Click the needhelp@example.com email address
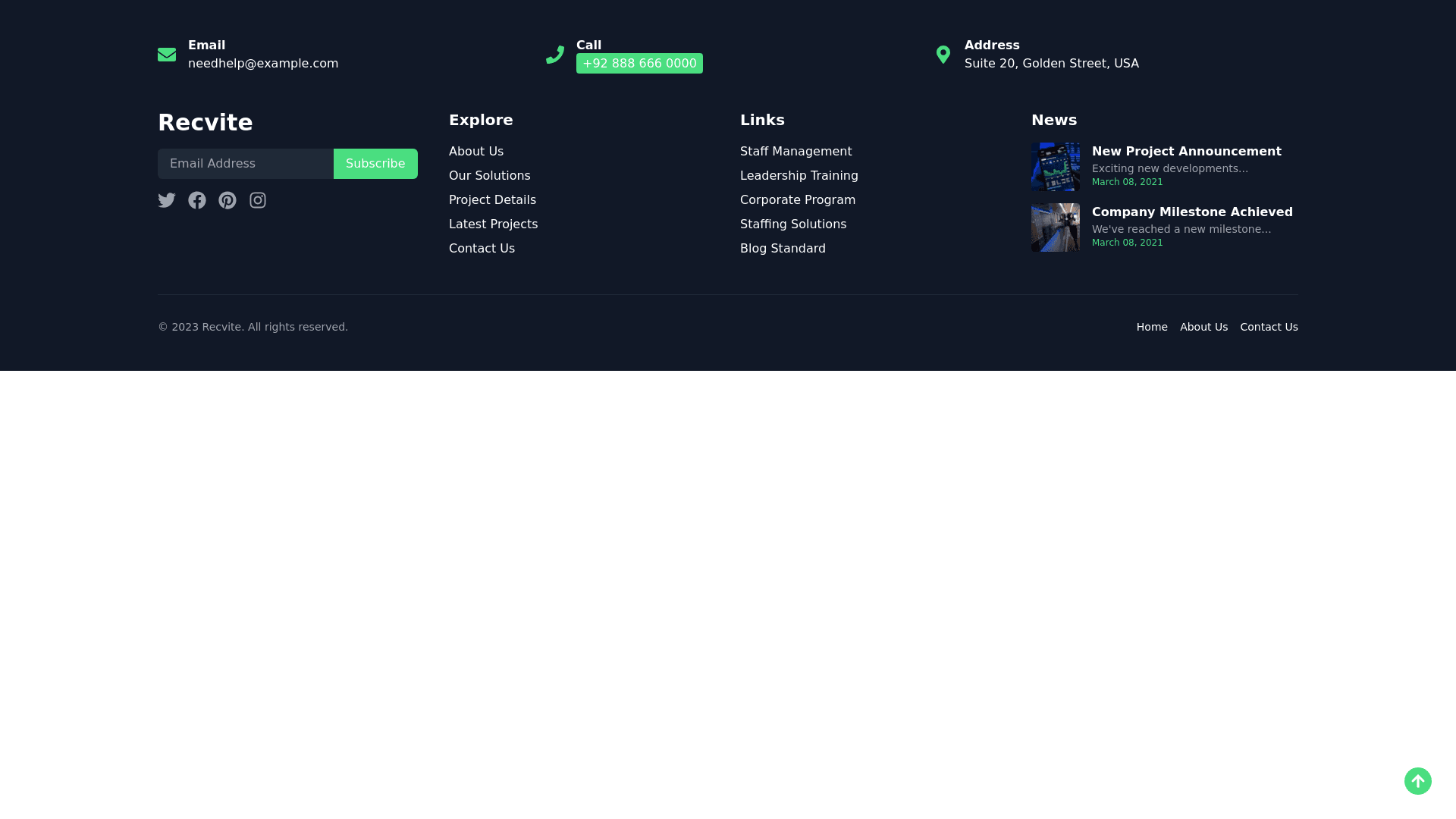This screenshot has width=1456, height=819. click(263, 64)
